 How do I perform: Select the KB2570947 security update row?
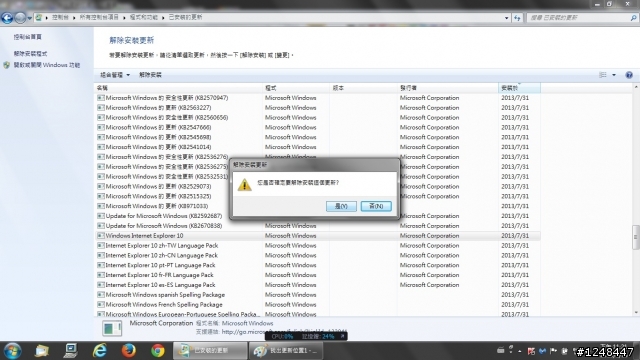coord(318,98)
